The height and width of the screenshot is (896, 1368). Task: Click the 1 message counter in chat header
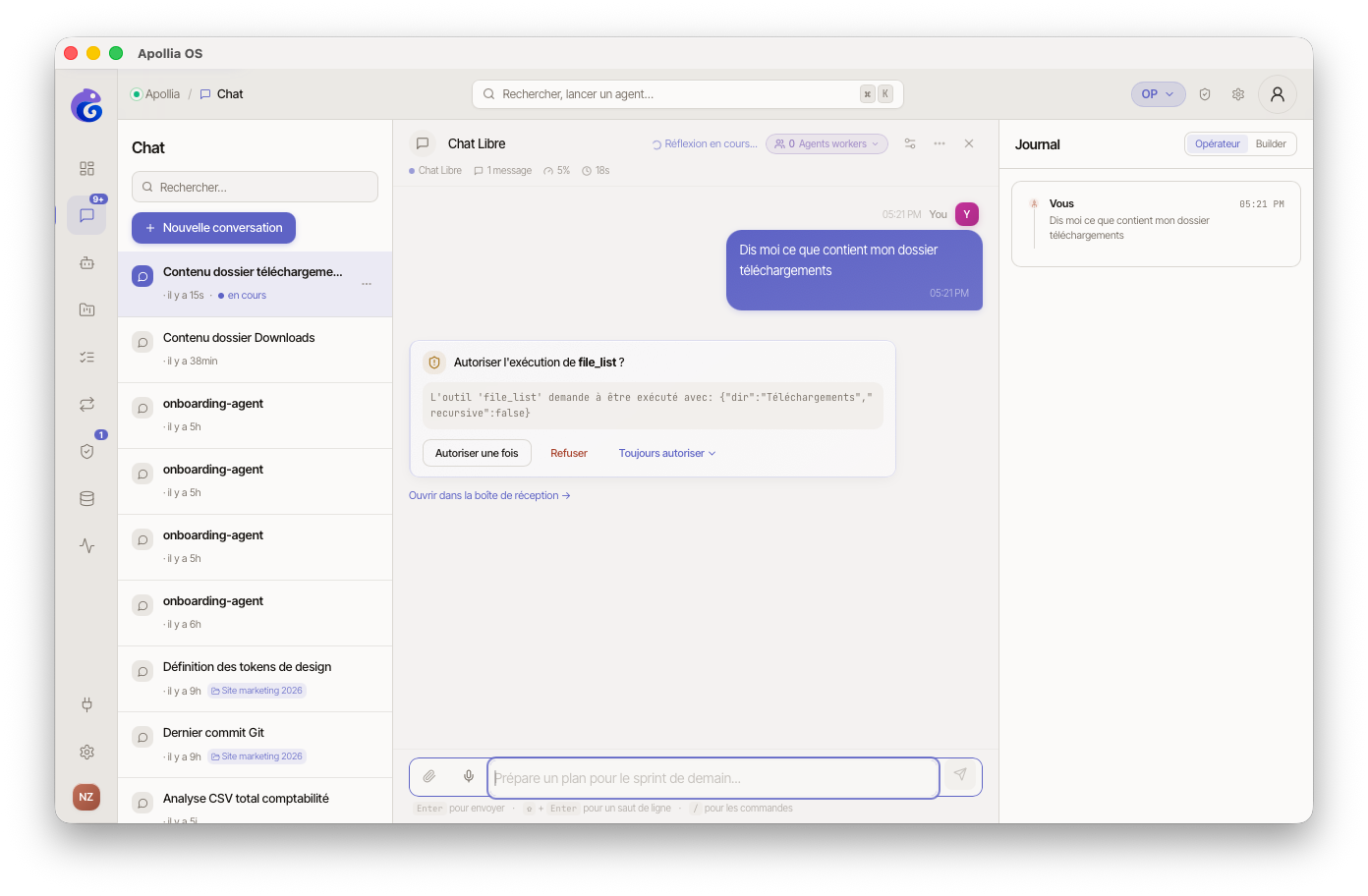pos(503,171)
